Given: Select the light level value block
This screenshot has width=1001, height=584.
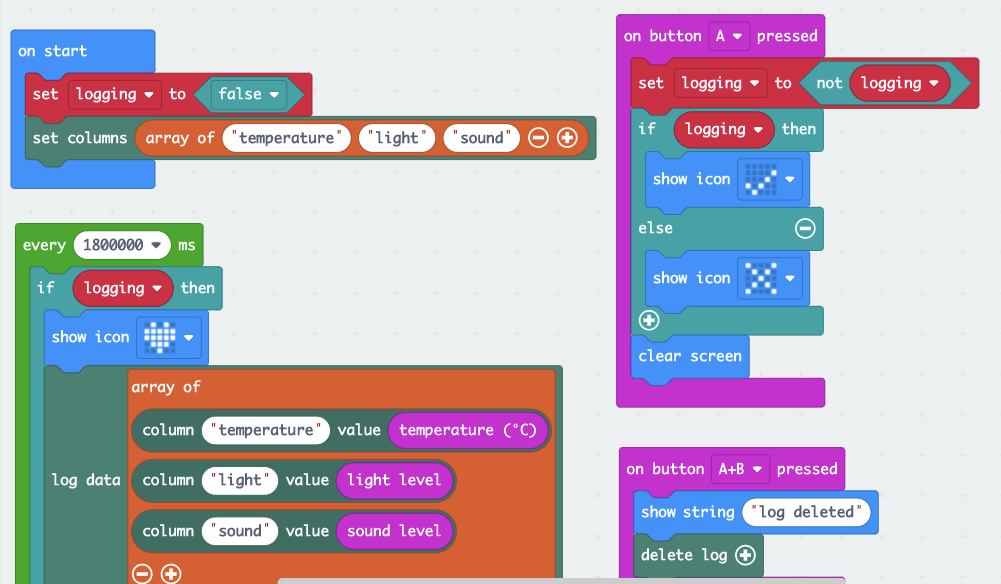Looking at the screenshot, I should [x=395, y=481].
